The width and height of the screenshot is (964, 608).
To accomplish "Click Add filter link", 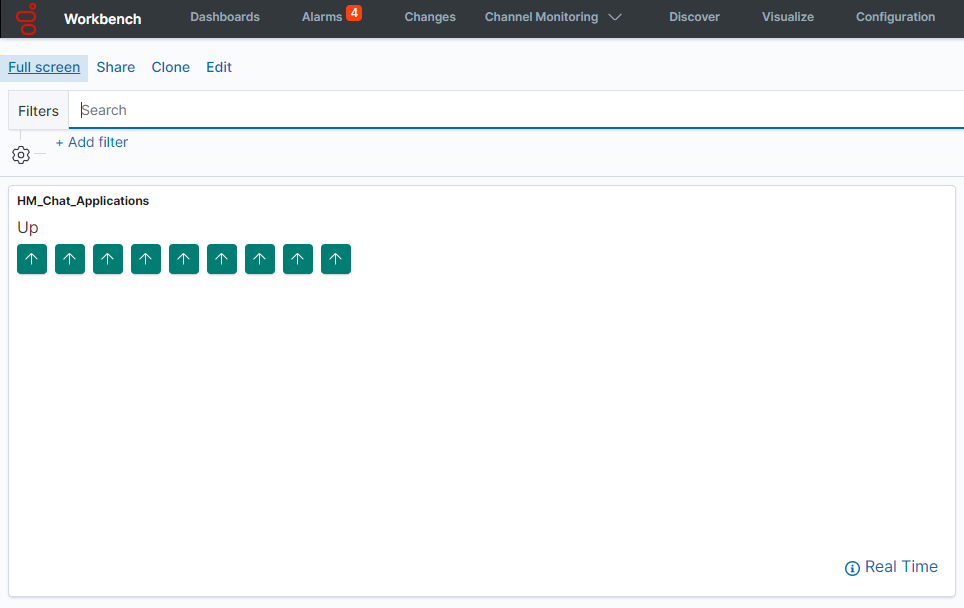I will [x=92, y=142].
